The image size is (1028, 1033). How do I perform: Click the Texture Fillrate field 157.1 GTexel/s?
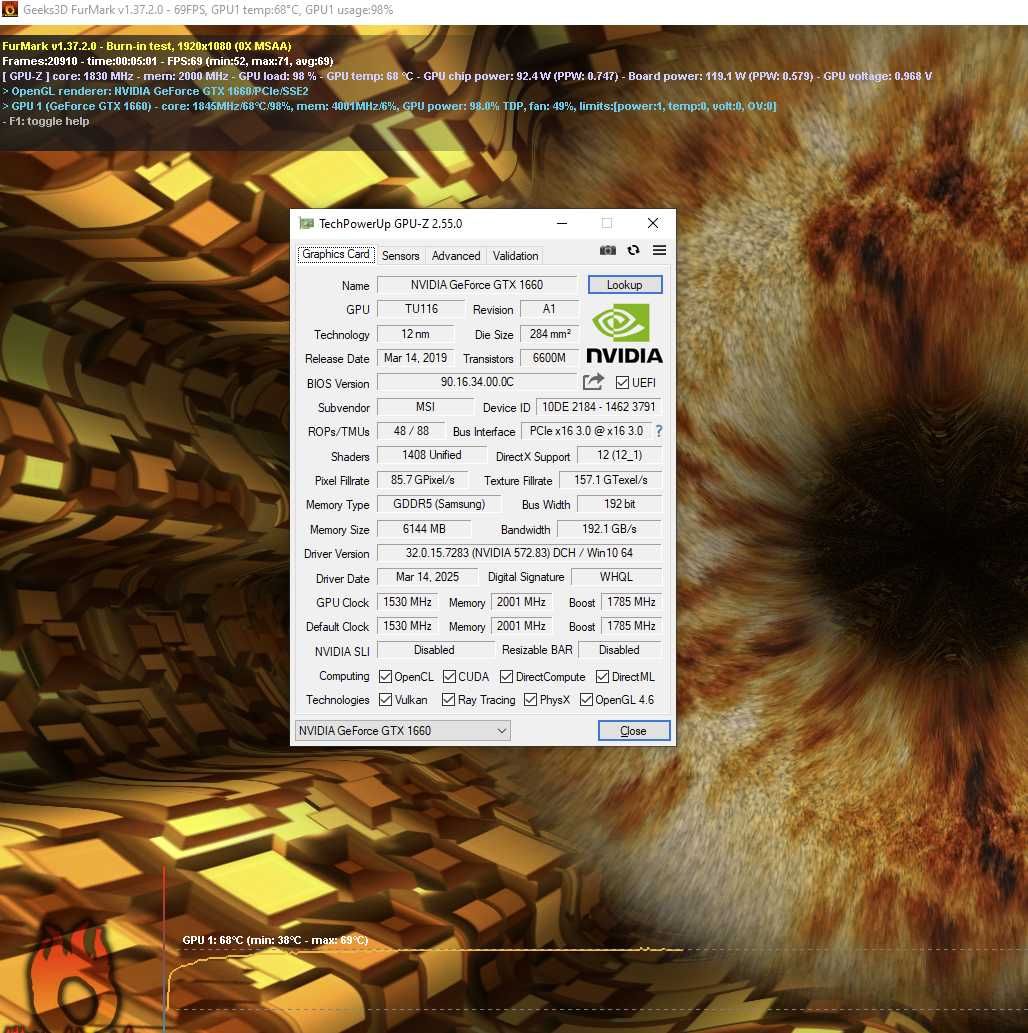(611, 480)
